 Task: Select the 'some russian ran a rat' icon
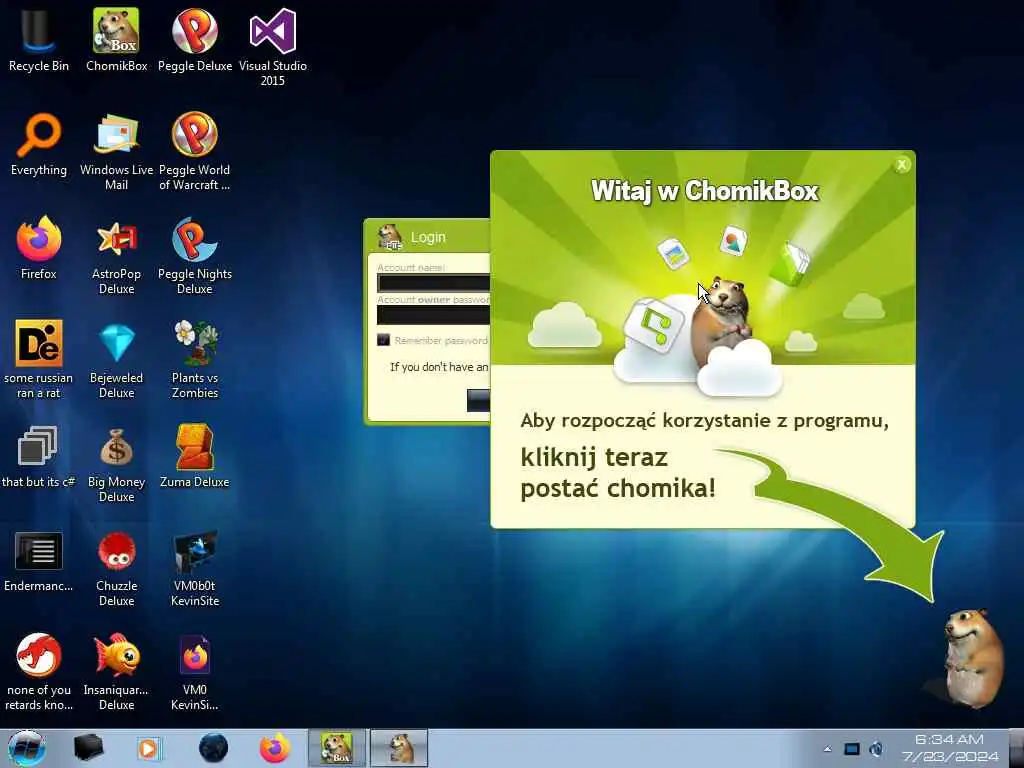pos(39,359)
